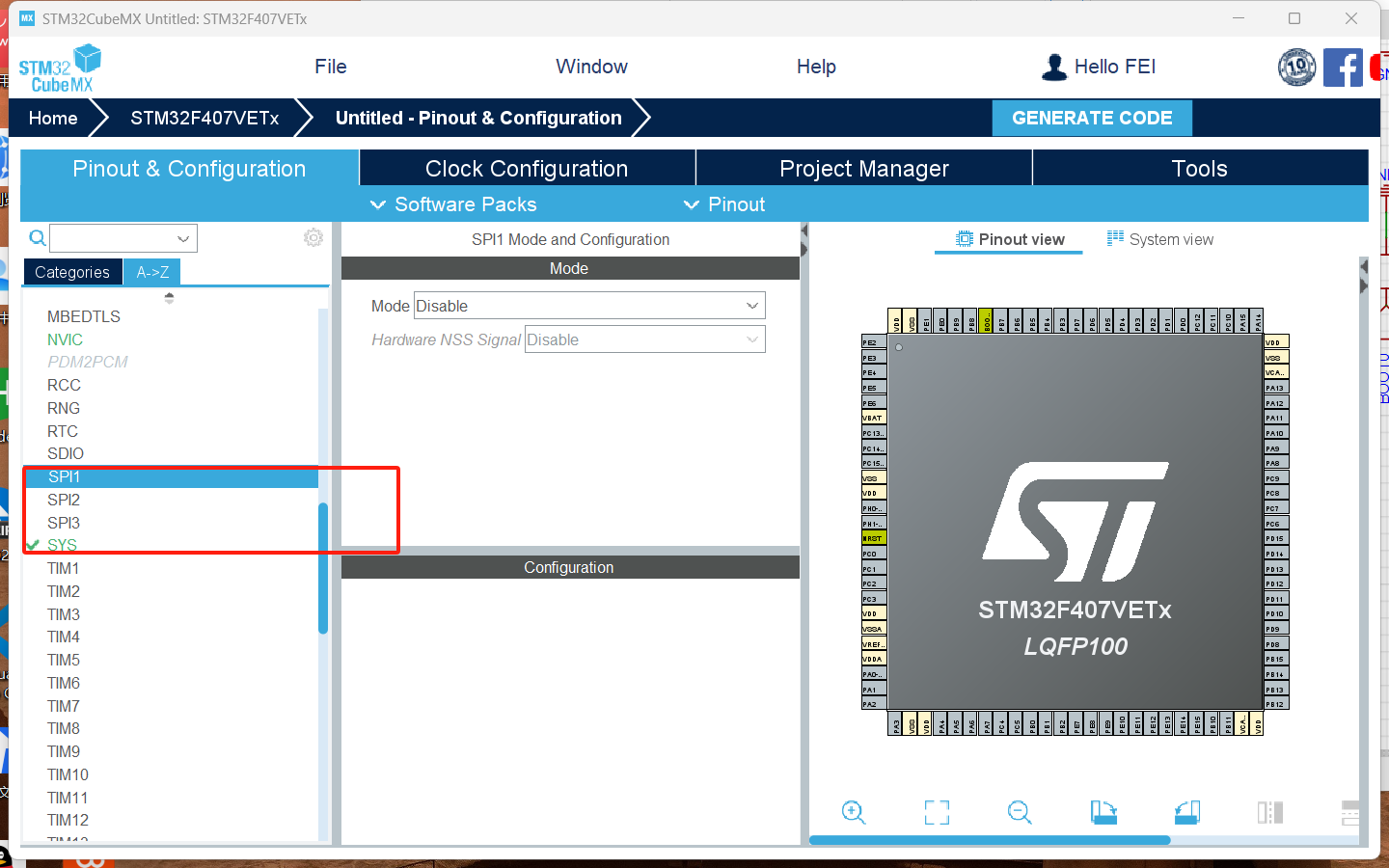This screenshot has height=868, width=1389.
Task: Click the user profile icon beside Hello FEI
Action: tap(1054, 67)
